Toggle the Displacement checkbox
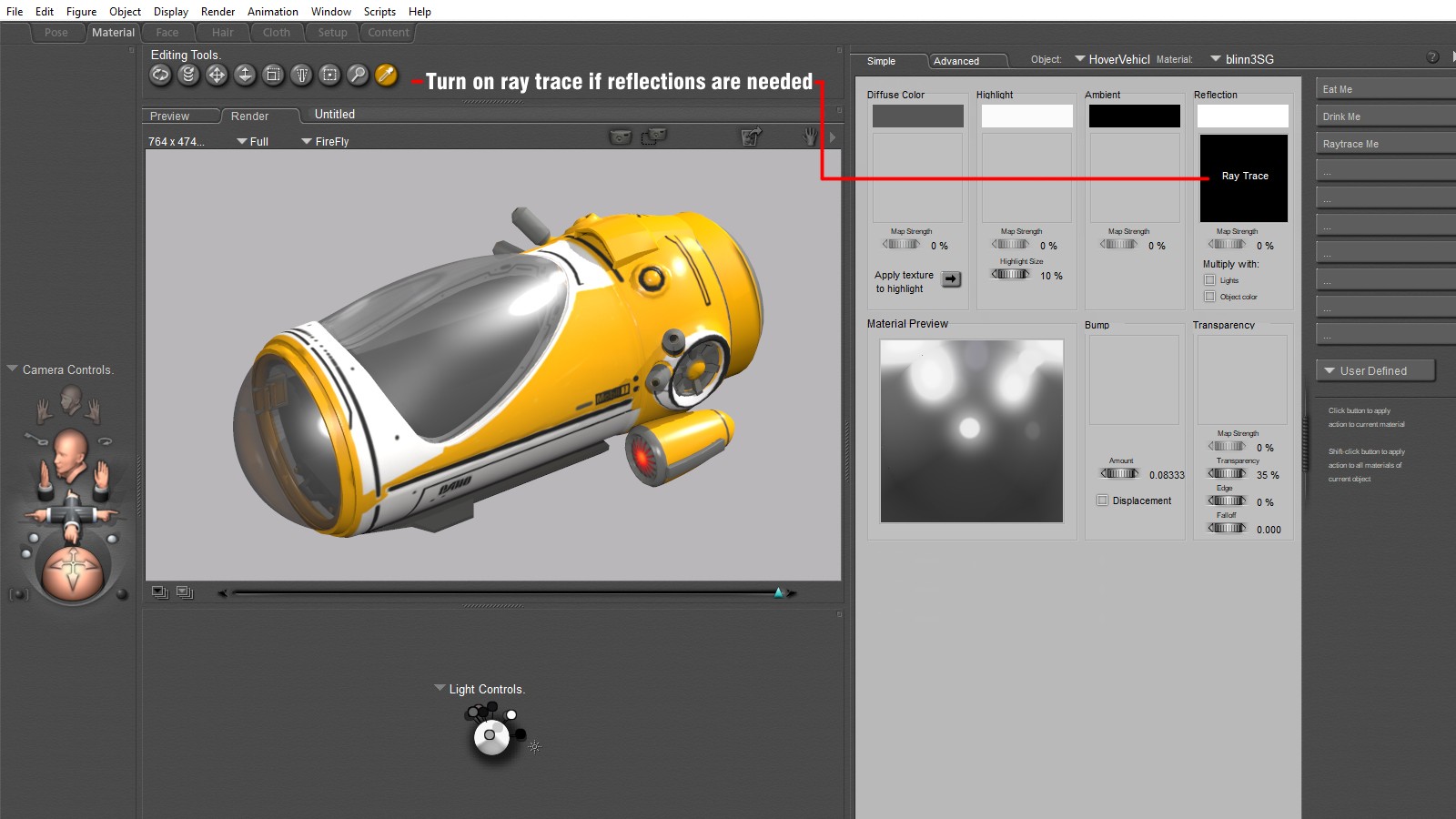This screenshot has width=1456, height=819. [1102, 500]
